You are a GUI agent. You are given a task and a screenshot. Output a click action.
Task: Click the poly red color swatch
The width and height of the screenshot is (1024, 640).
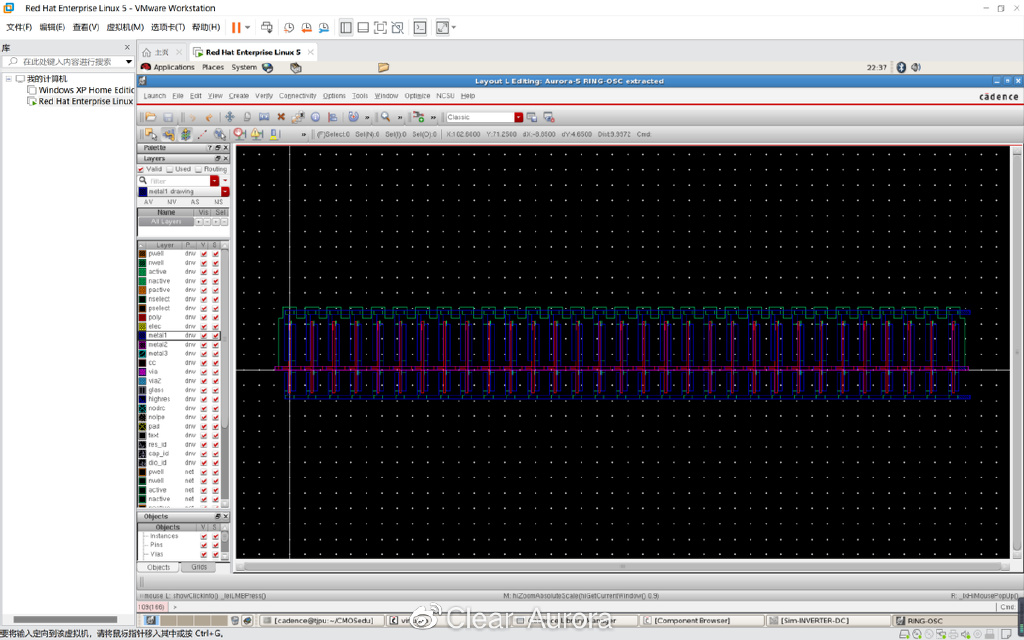pyautogui.click(x=142, y=317)
